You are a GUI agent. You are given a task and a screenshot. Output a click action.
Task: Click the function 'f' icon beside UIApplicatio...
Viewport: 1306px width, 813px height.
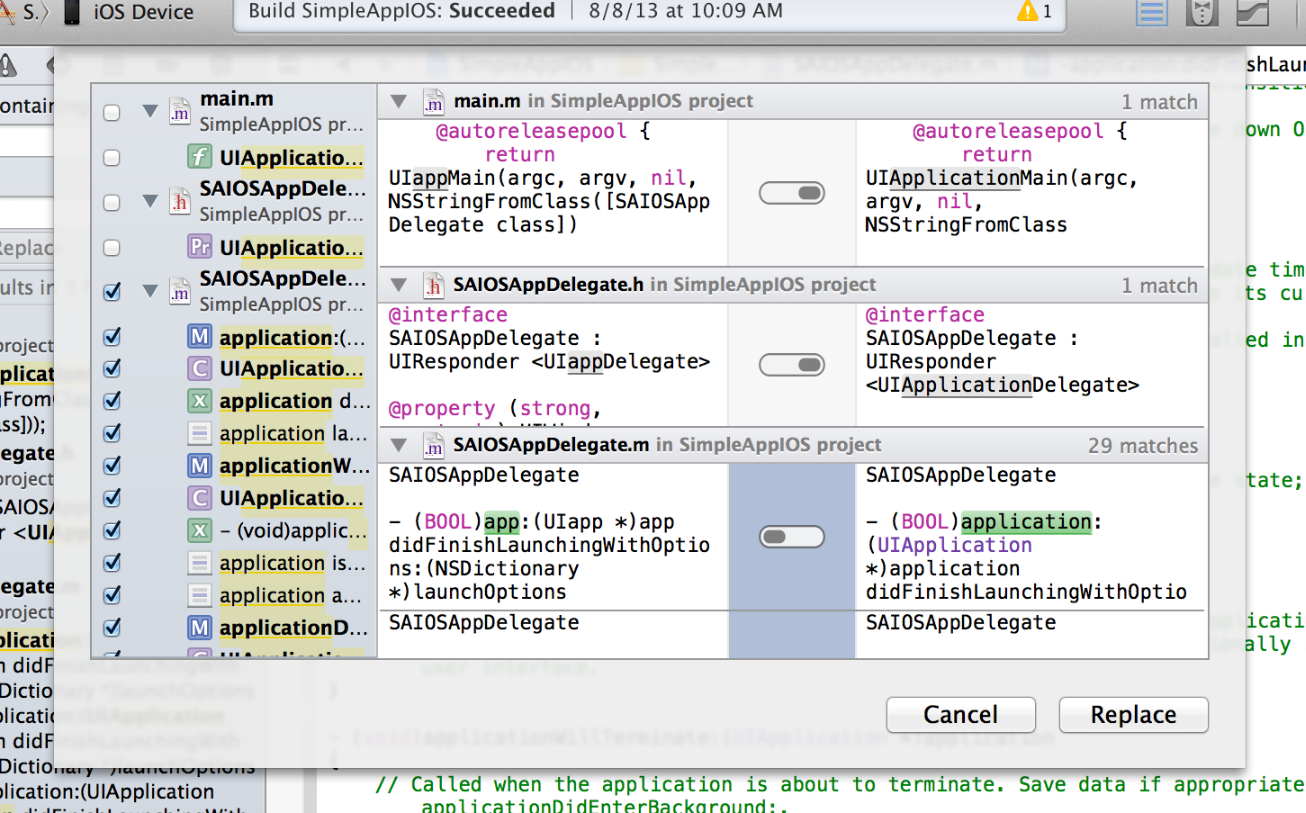coord(199,158)
